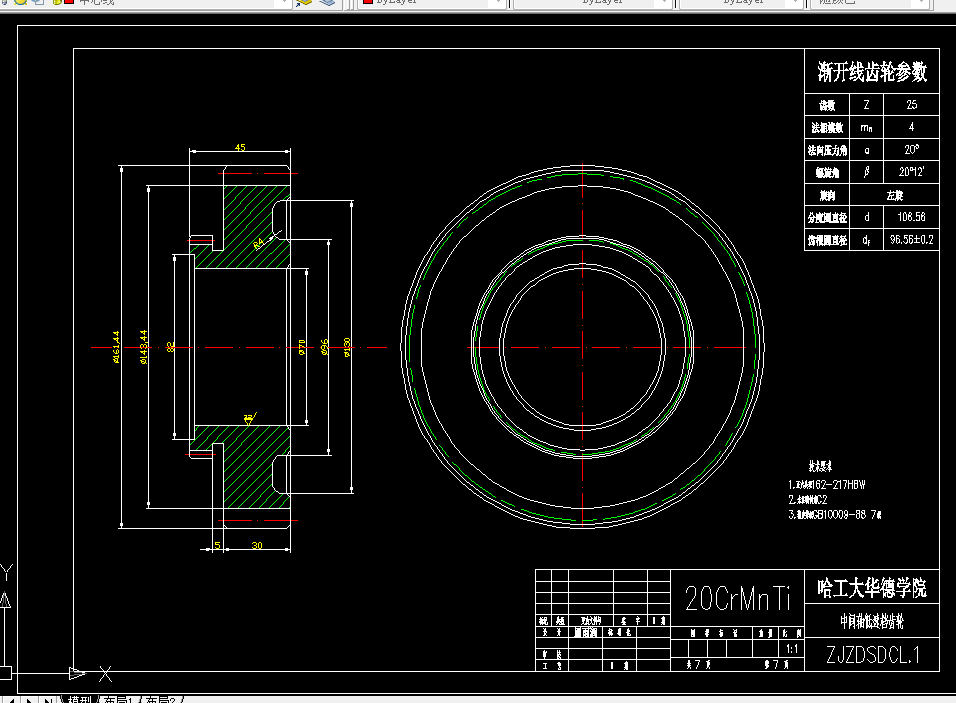Select the tooth count value 25
Image resolution: width=956 pixels, height=703 pixels.
[x=911, y=105]
